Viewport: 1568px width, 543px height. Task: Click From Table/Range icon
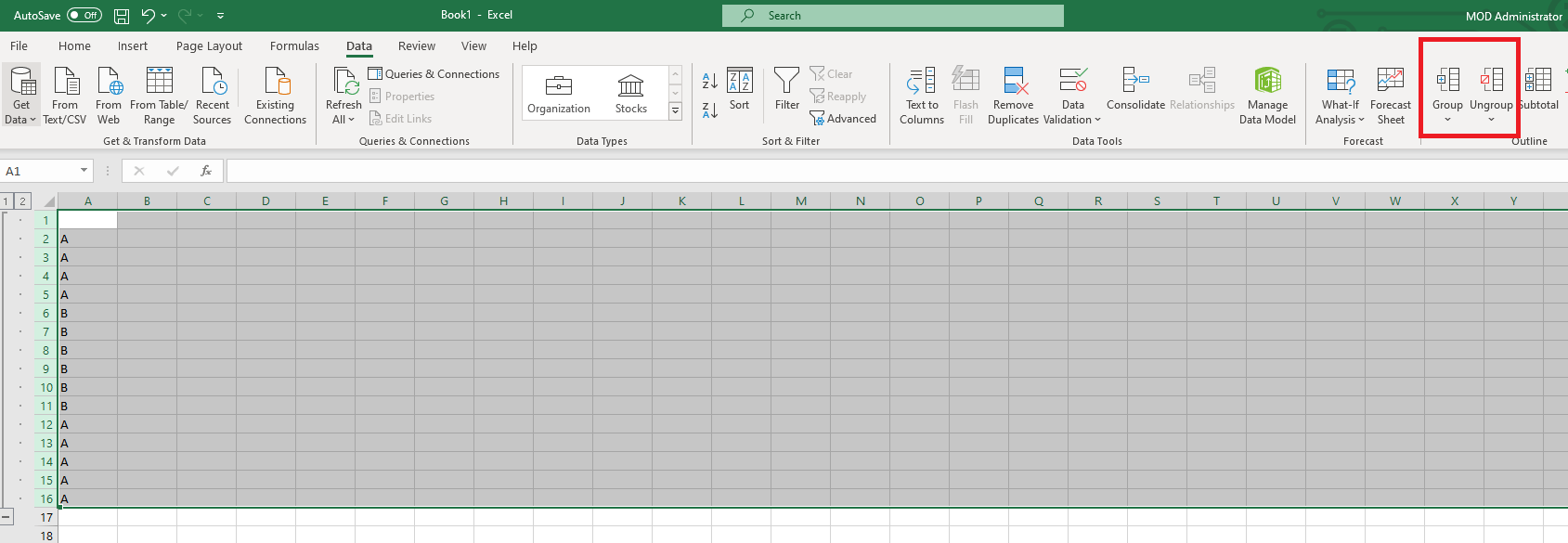[159, 95]
